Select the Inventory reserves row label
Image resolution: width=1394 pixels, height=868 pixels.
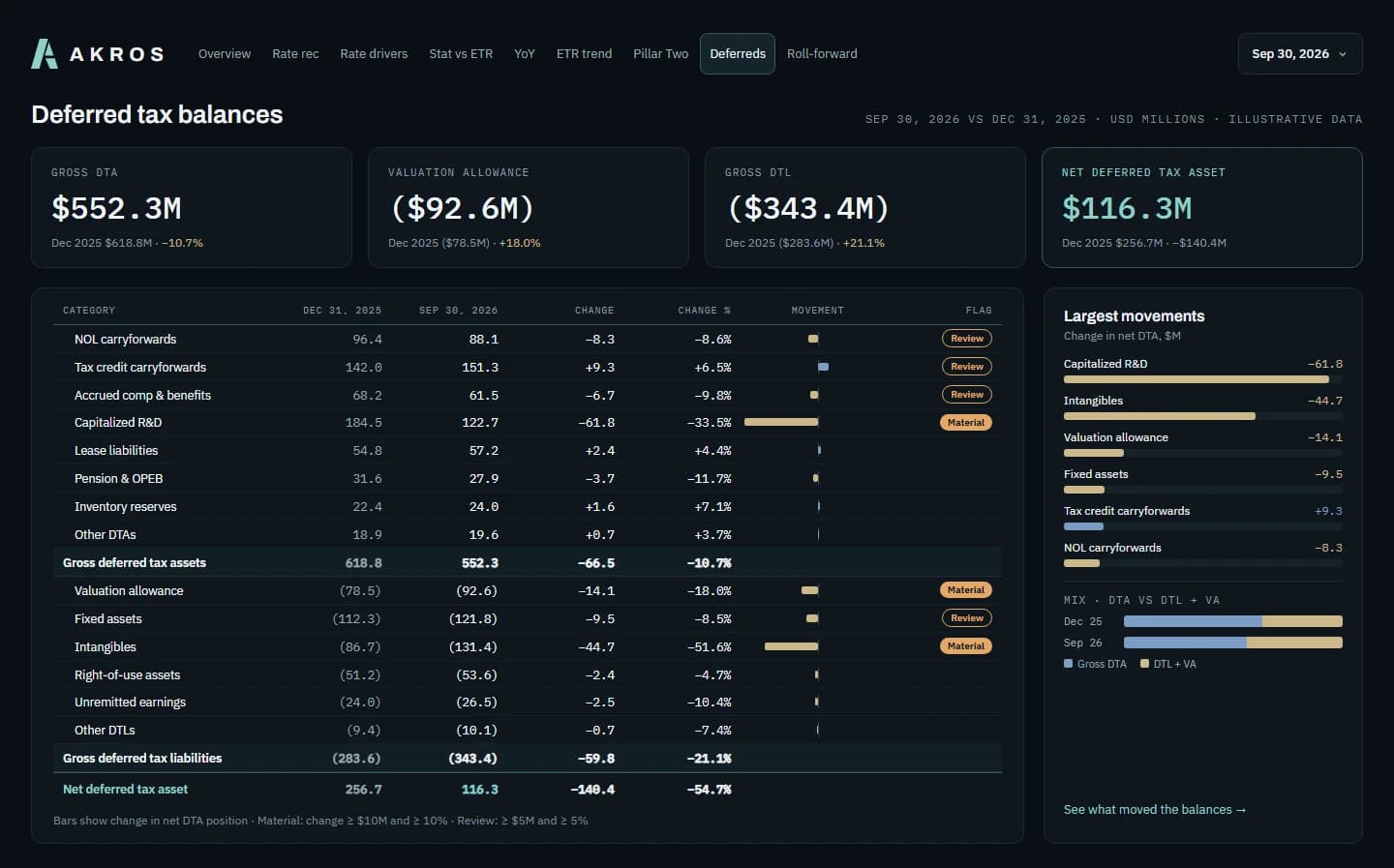tap(126, 507)
